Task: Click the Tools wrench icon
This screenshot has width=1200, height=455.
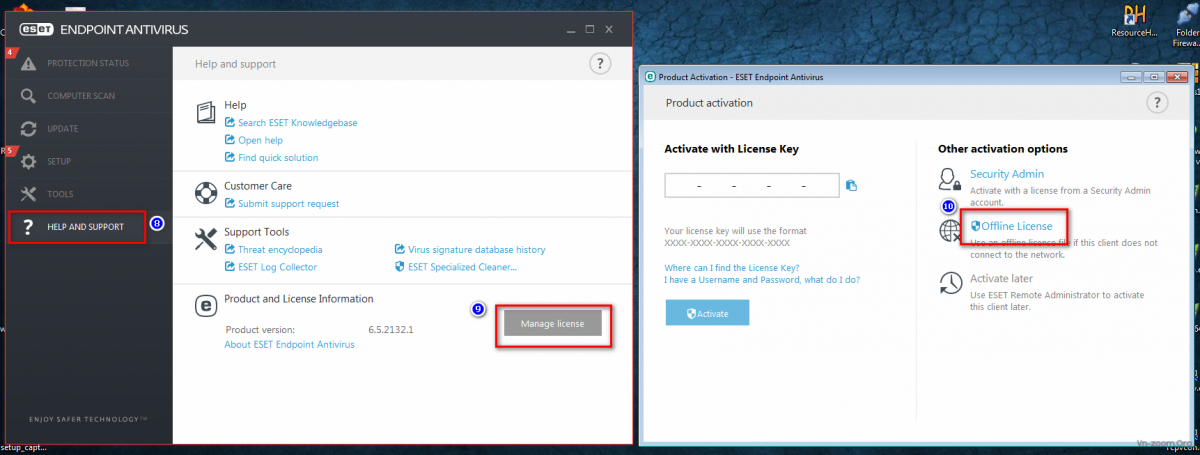Action: click(x=29, y=194)
